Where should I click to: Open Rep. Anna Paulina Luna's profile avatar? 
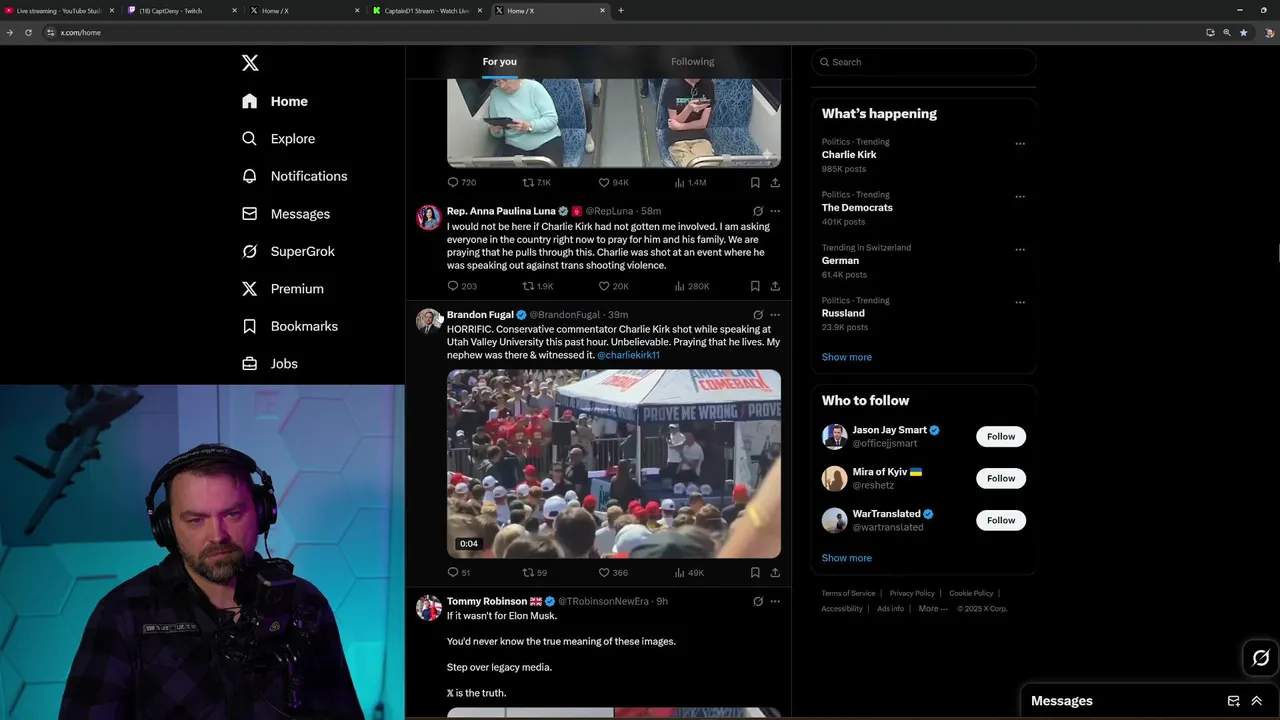coord(429,218)
